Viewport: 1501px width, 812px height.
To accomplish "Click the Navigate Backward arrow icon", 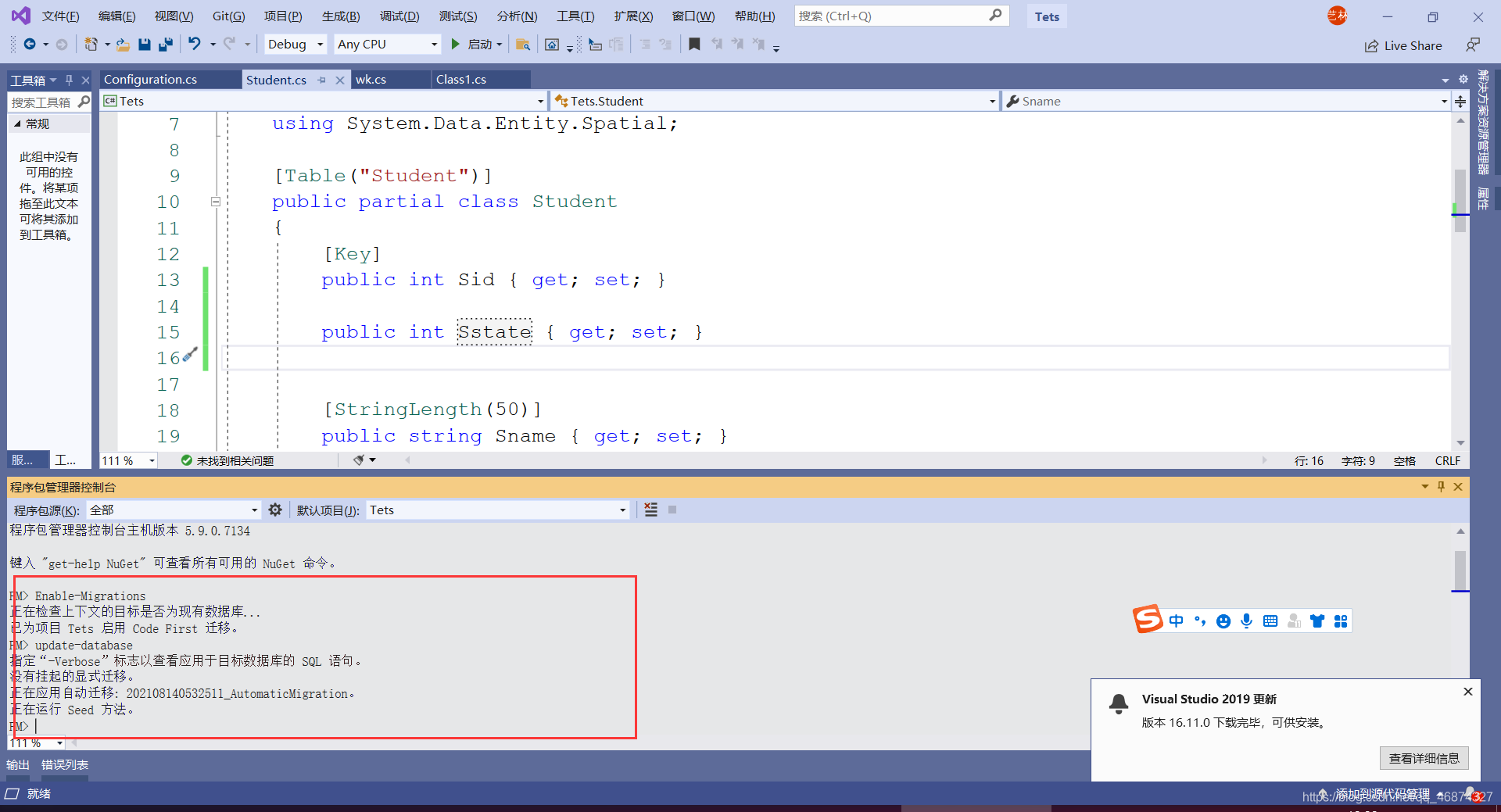I will [x=30, y=45].
